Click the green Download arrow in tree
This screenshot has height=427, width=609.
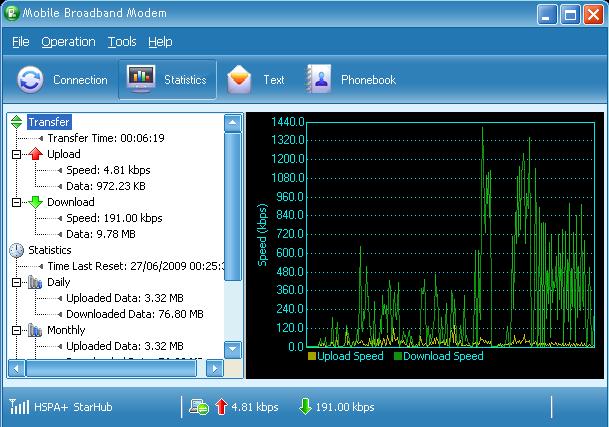tap(35, 202)
